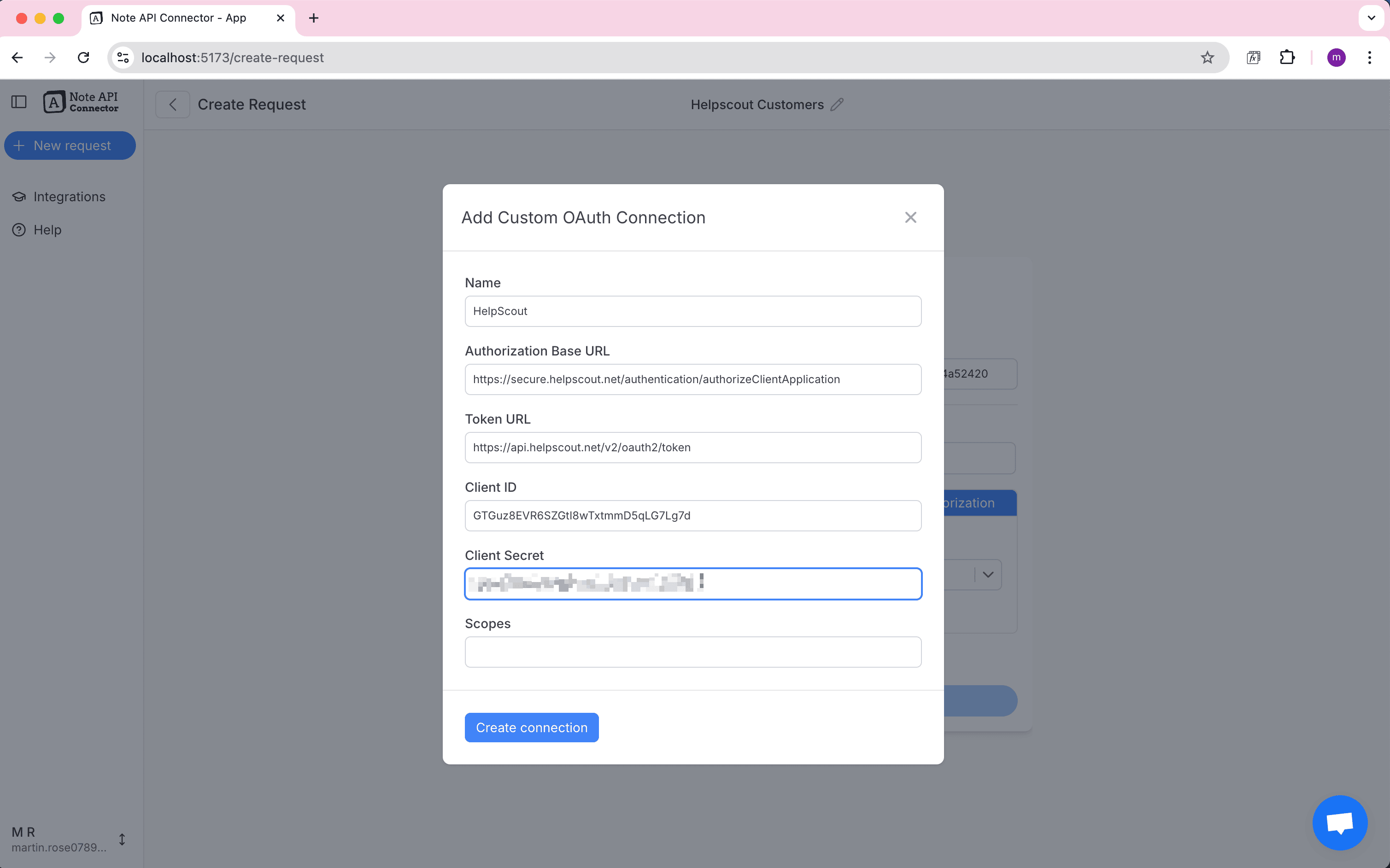Viewport: 1390px width, 868px height.
Task: Open Integrations in the sidebar
Action: click(x=69, y=197)
